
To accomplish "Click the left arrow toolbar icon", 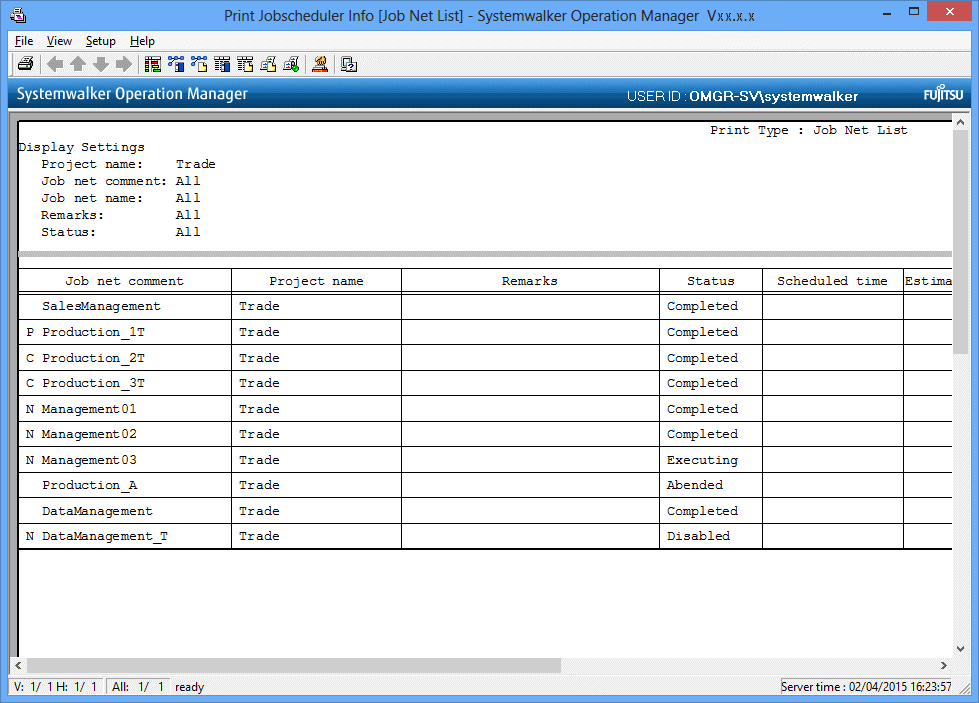I will click(x=55, y=65).
